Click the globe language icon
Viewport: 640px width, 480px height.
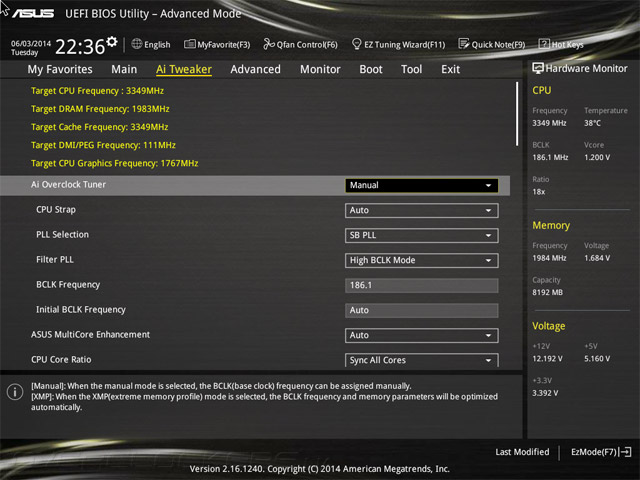tap(137, 44)
